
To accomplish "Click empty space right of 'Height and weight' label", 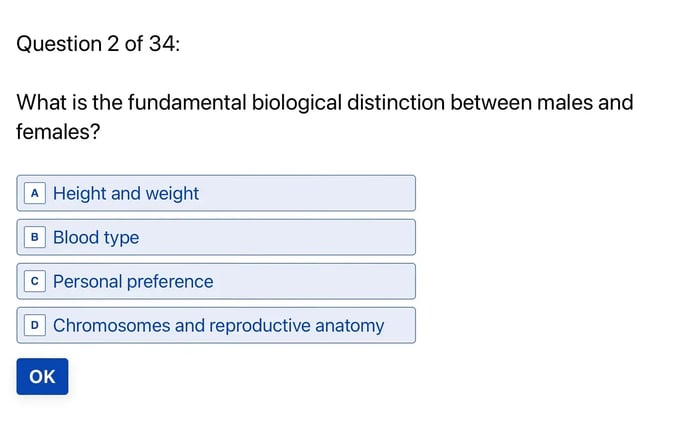I will [307, 193].
